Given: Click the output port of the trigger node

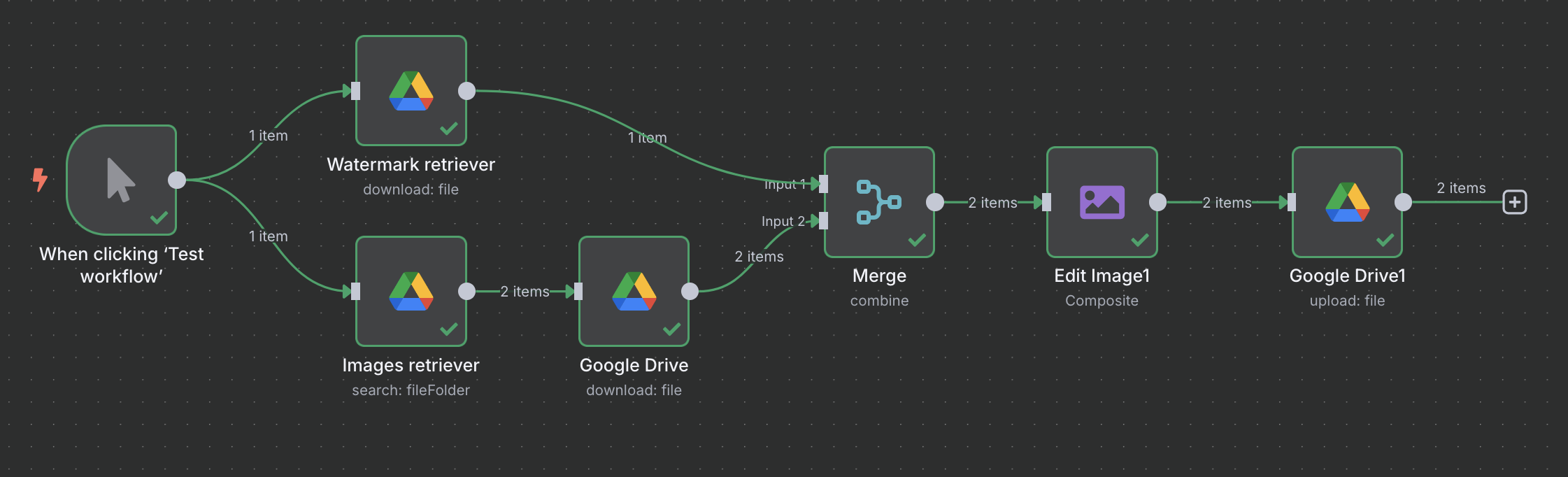Looking at the screenshot, I should [177, 180].
